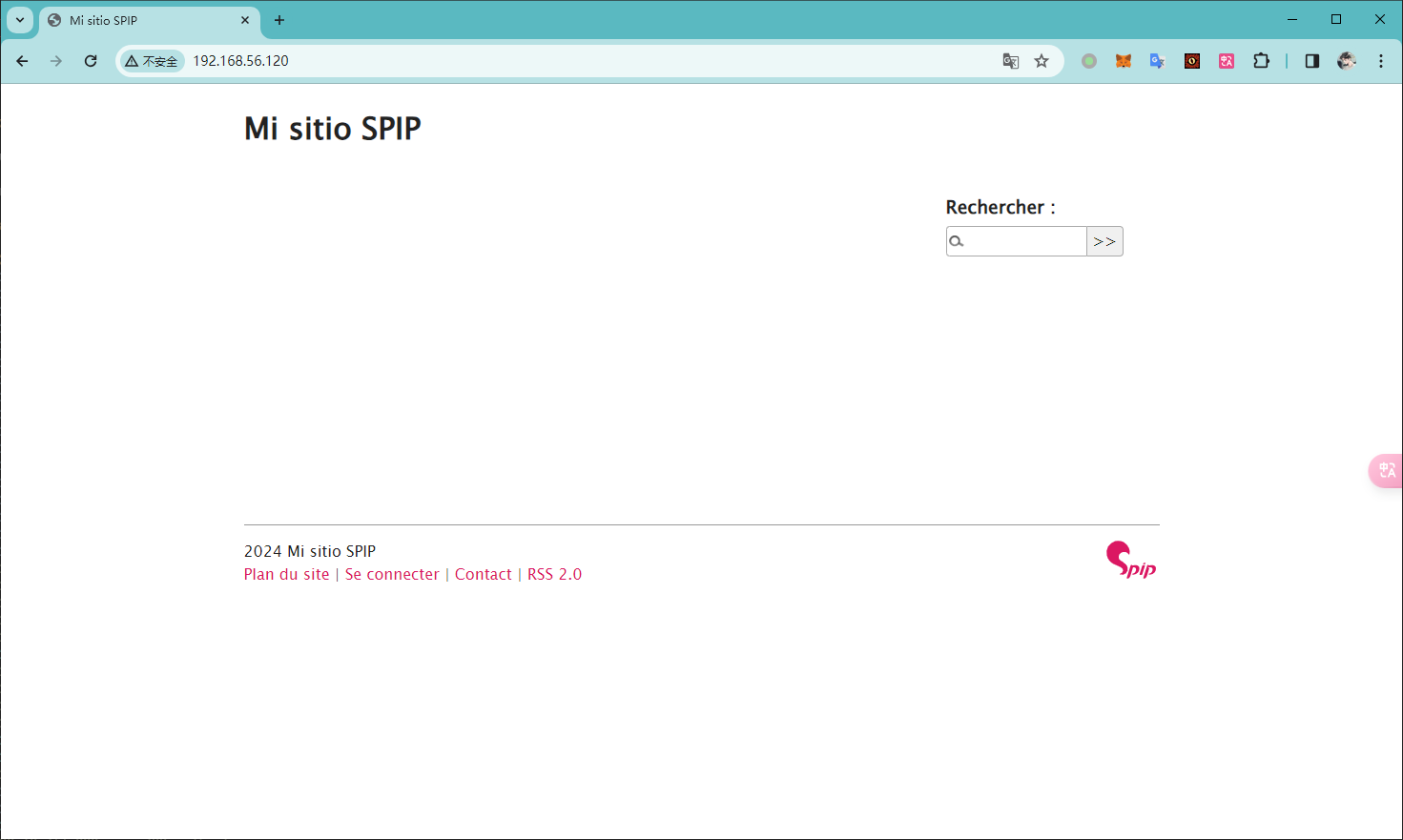Click the Rechercher : label
Screen dimensions: 1403x840
tap(1001, 207)
